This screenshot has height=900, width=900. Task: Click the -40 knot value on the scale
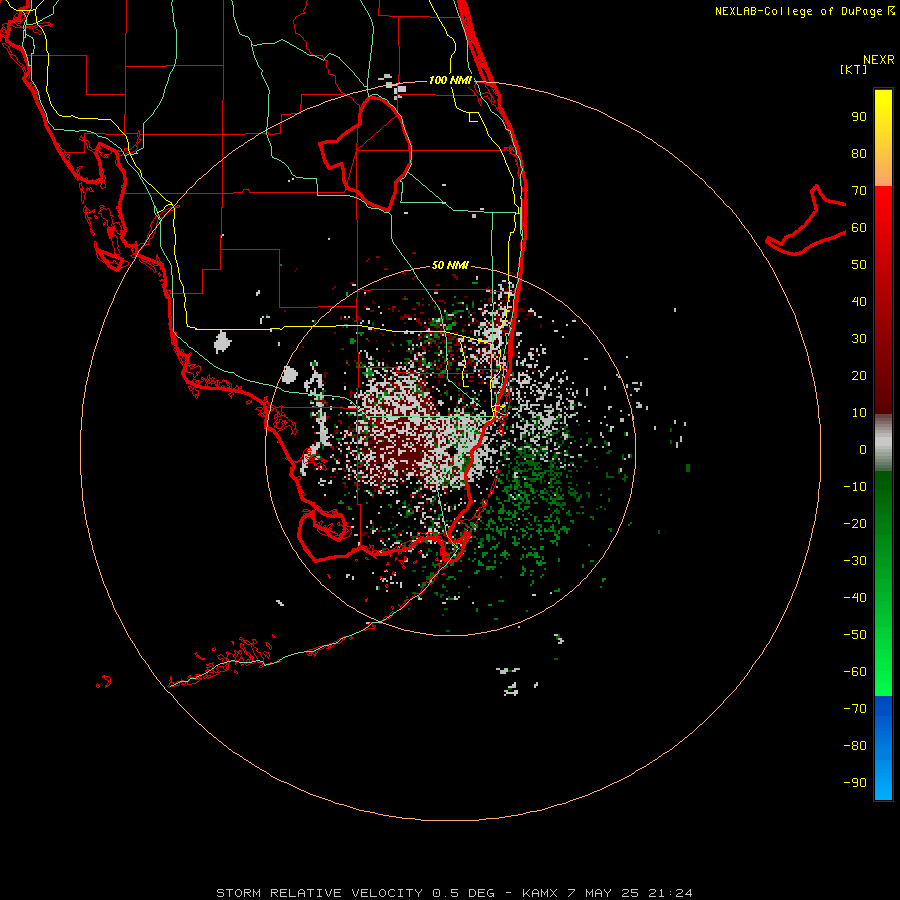pos(855,598)
